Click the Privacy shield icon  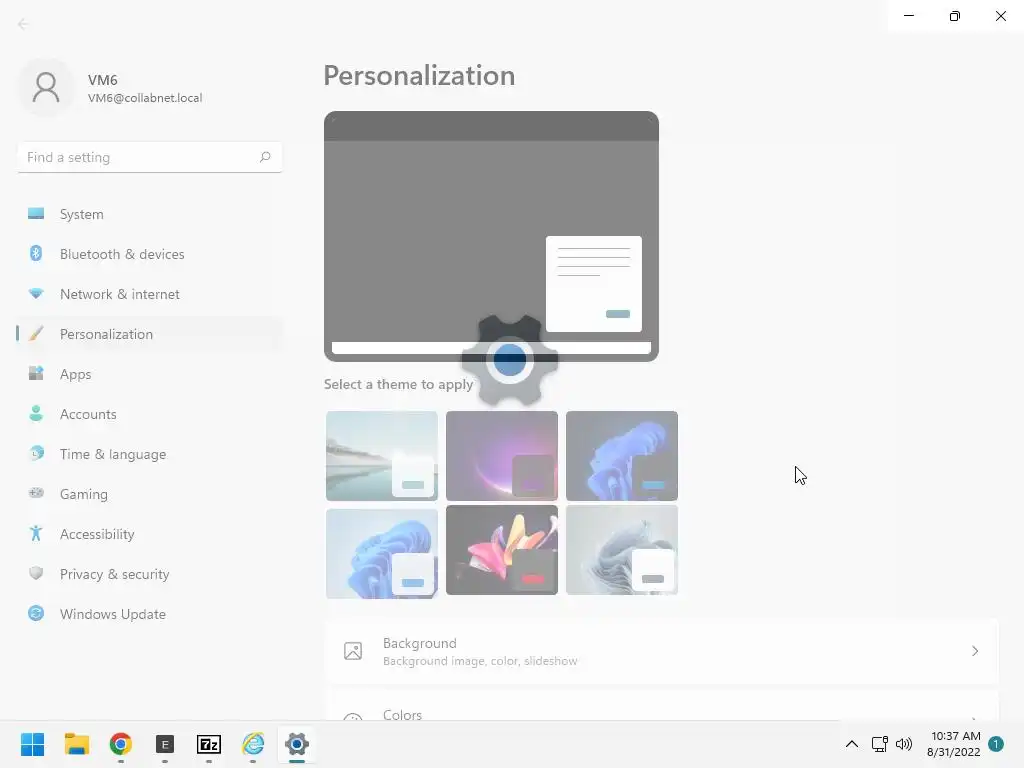[x=36, y=573]
